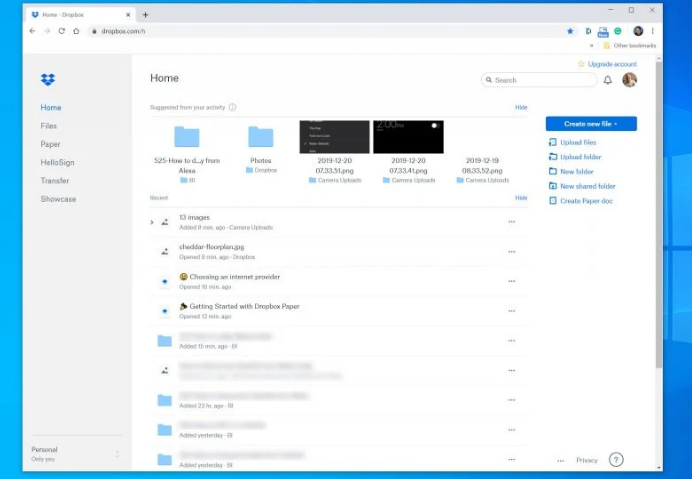Open folder icon added 23 hr. ago
Screen dimensions: 692x479
pyautogui.click(x=164, y=400)
